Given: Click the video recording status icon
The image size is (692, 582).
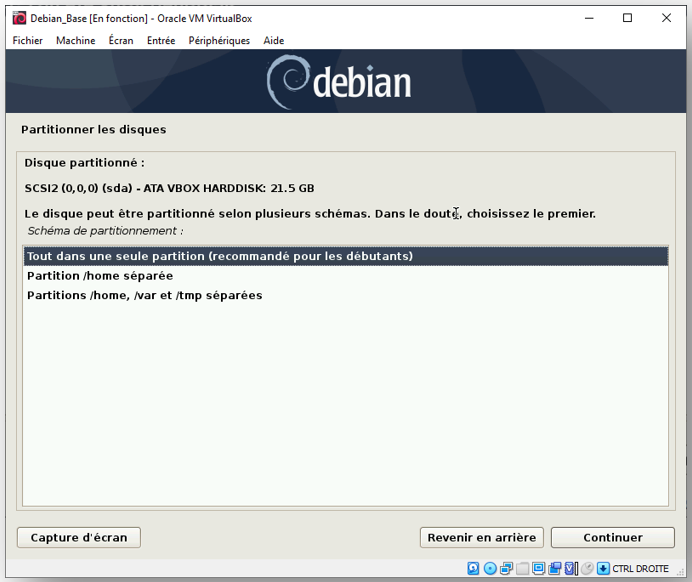Looking at the screenshot, I should (555, 568).
